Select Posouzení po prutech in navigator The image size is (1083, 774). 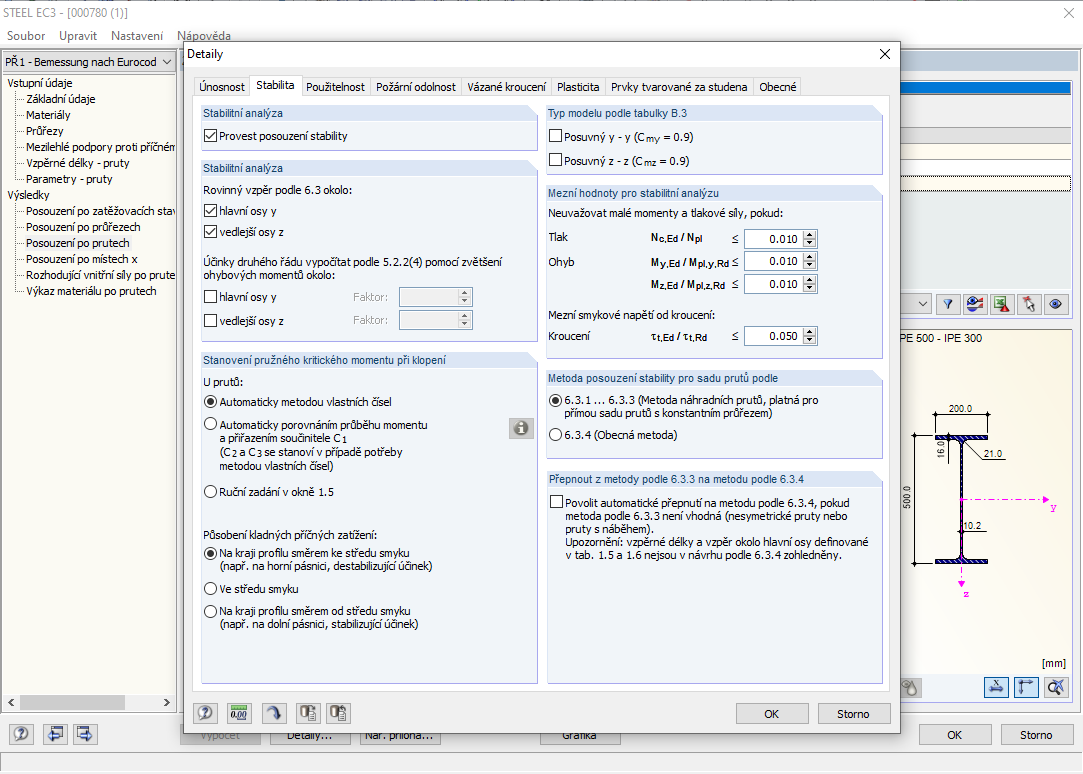coord(77,243)
